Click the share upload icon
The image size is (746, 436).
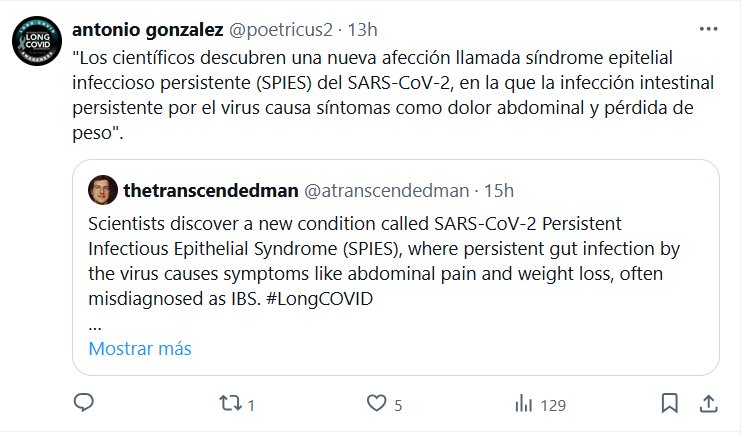(x=707, y=404)
